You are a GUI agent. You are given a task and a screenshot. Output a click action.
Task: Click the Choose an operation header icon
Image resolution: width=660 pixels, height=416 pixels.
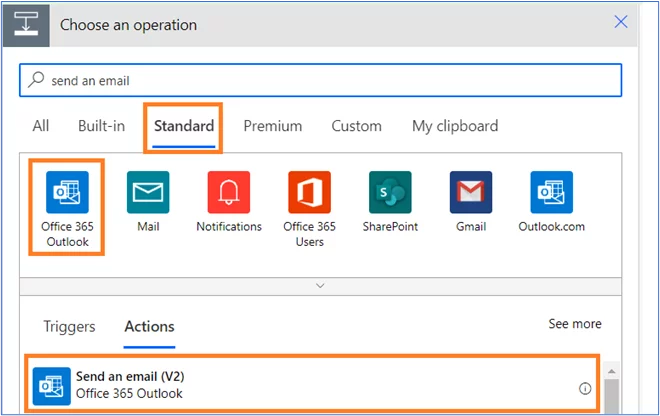(26, 25)
